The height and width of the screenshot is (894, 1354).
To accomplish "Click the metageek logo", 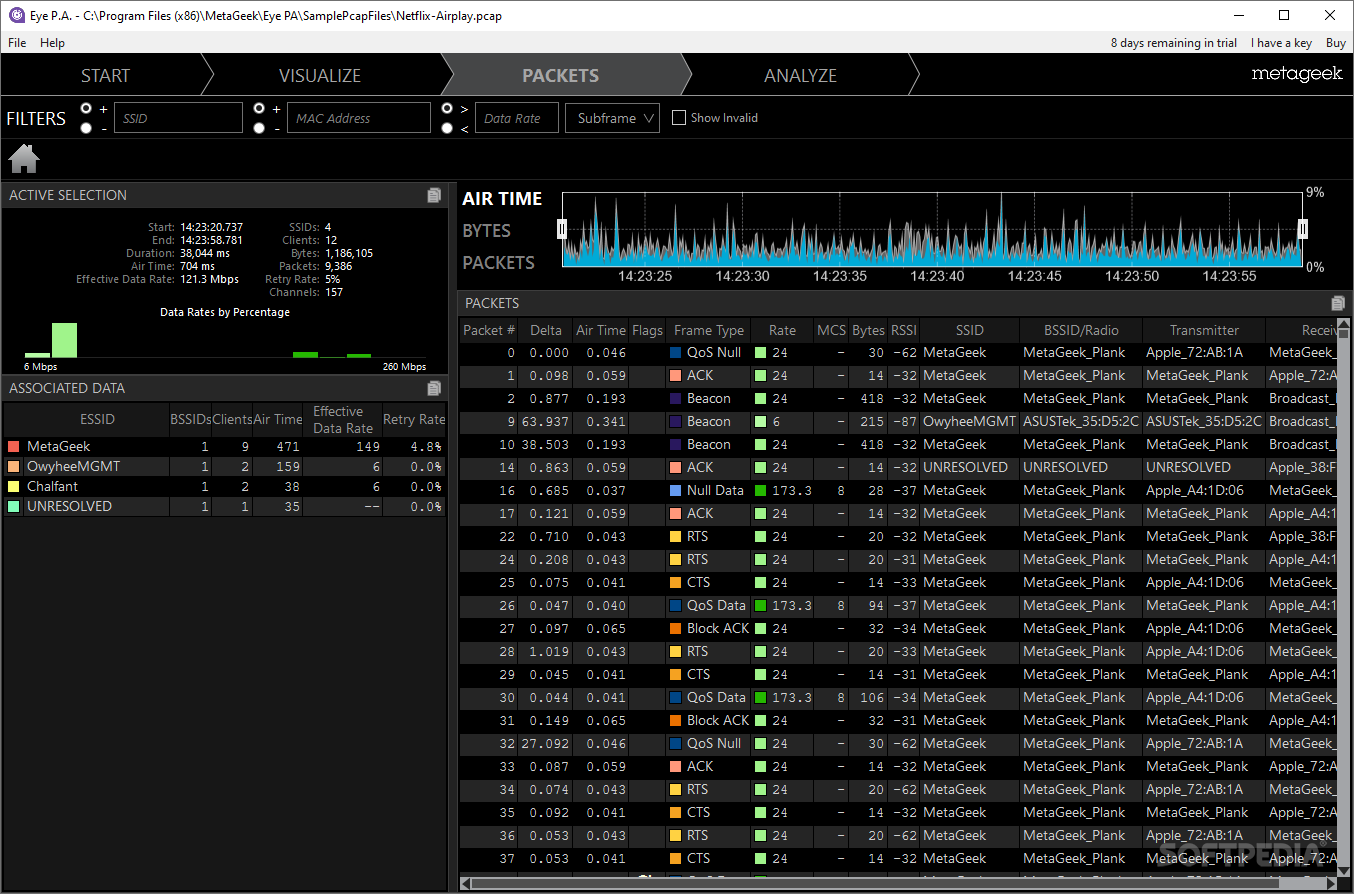I will [x=1297, y=75].
